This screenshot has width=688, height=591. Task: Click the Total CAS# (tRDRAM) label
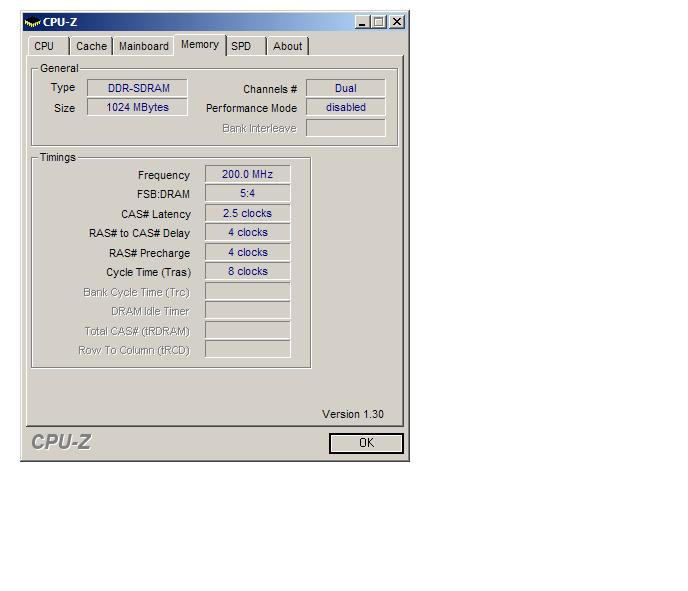137,331
